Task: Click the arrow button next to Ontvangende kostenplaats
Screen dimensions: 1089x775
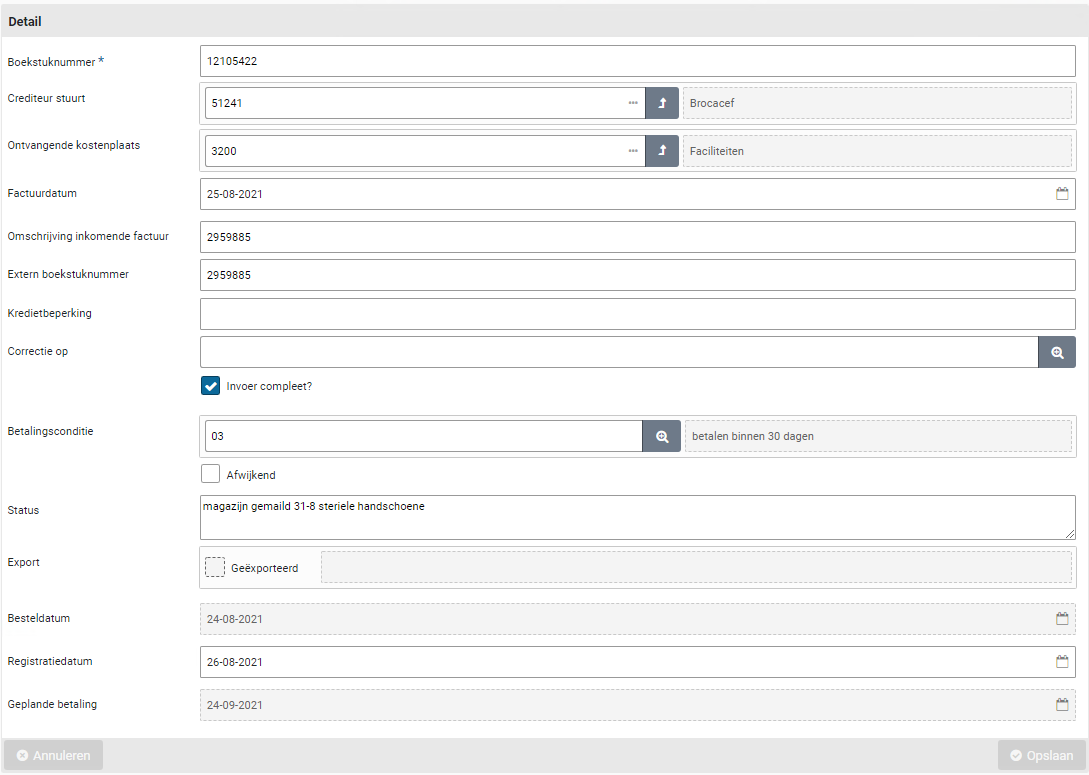Action: click(661, 151)
